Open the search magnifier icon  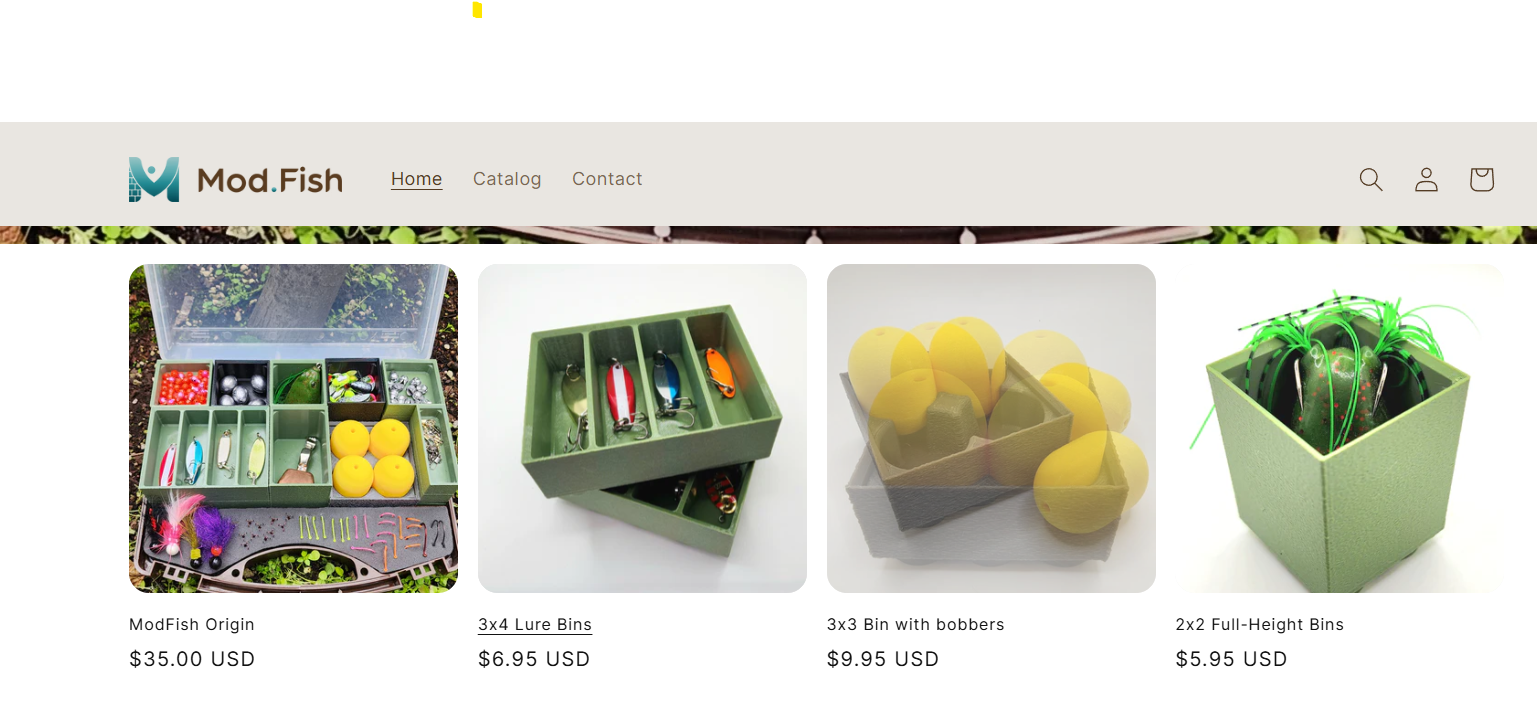pos(1371,179)
